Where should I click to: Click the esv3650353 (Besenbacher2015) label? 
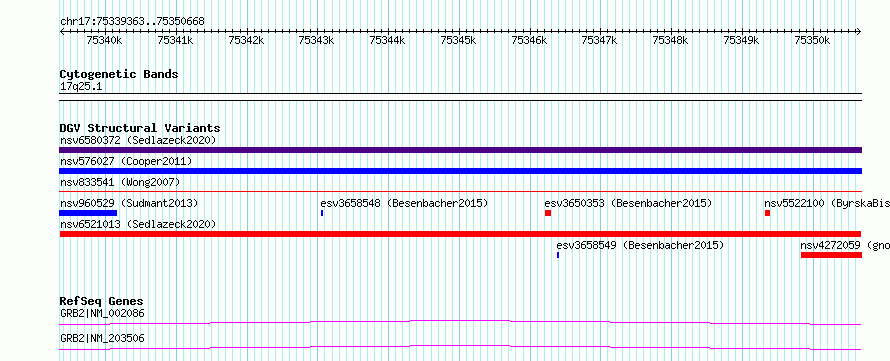tap(628, 203)
